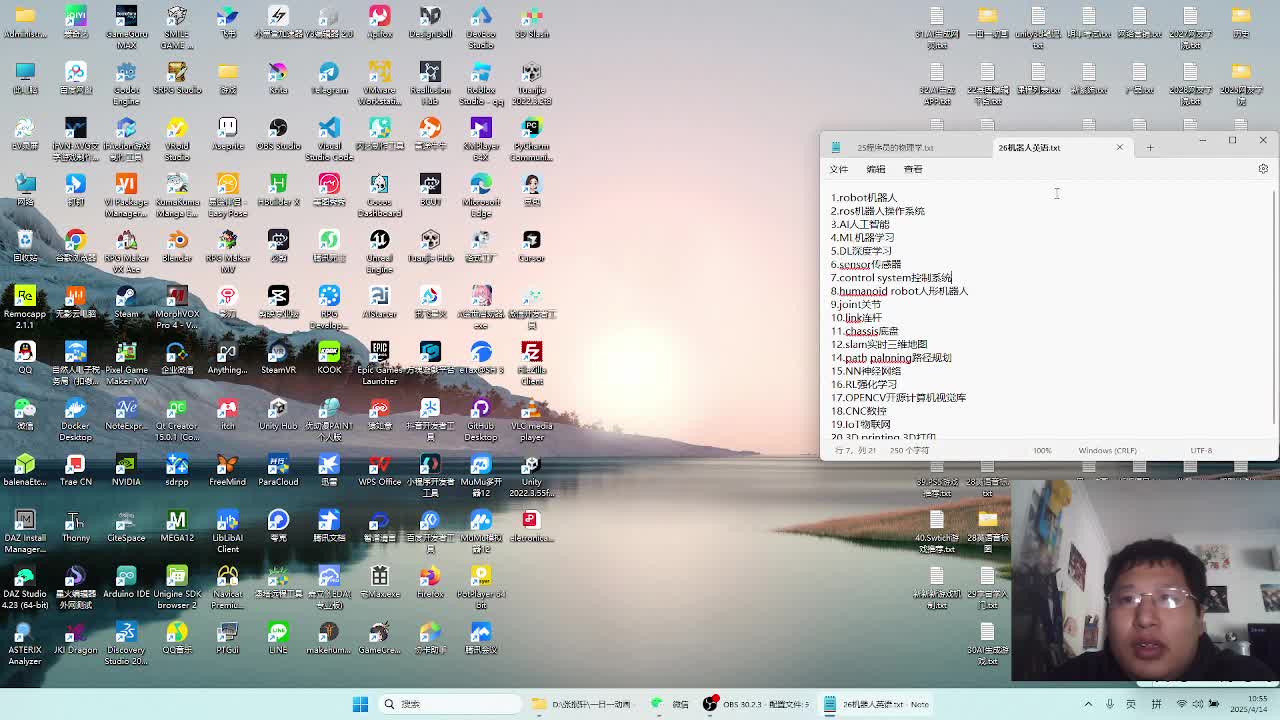Open the 文件 menu in Notepad
Viewport: 1280px width, 720px height.
[x=838, y=169]
